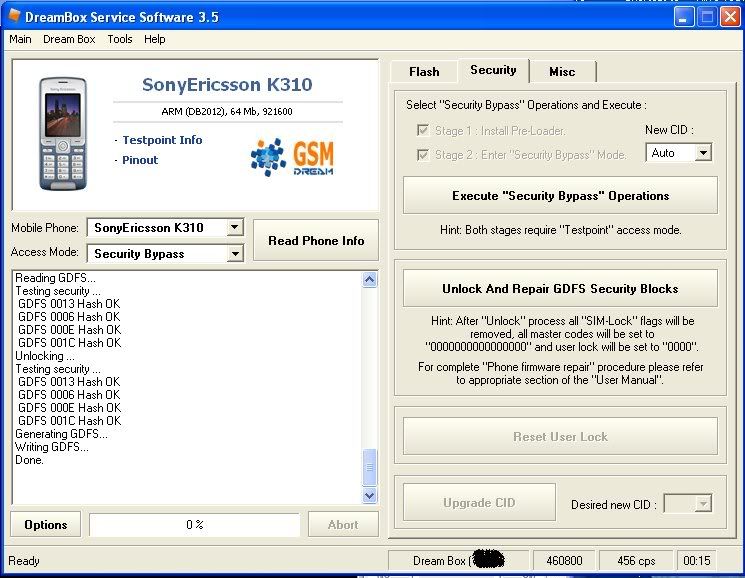Image resolution: width=745 pixels, height=578 pixels.
Task: Click the Read Phone Info button
Action: 316,240
